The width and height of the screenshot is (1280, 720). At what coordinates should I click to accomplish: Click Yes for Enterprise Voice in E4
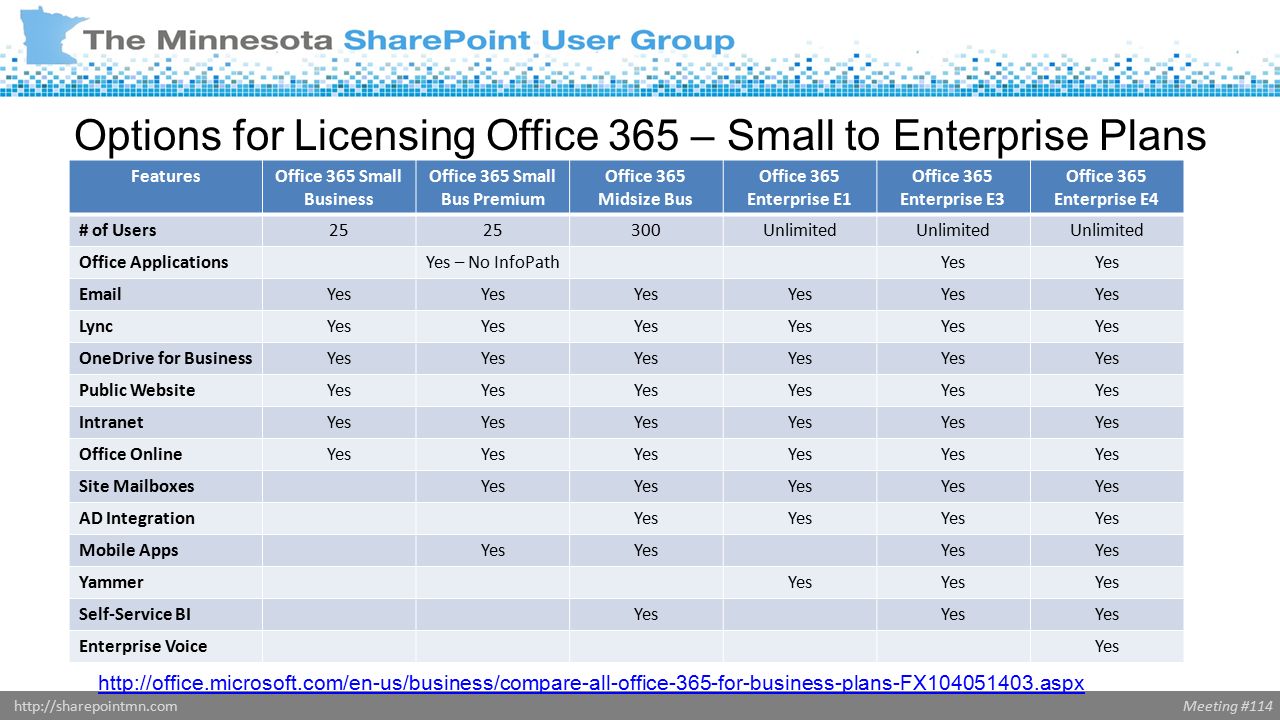click(x=1106, y=646)
